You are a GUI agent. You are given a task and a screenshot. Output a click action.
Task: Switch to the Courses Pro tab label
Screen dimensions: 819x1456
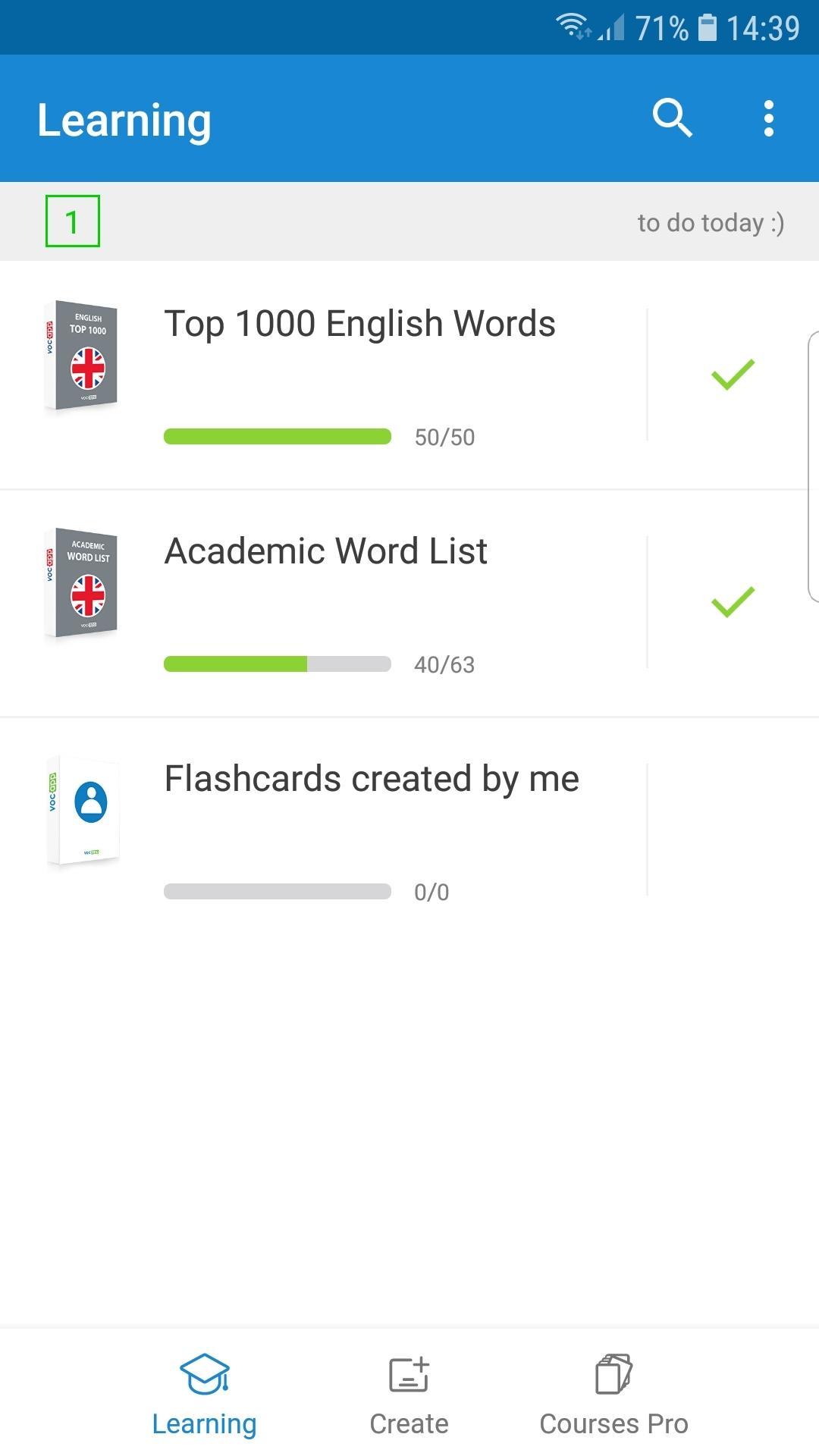[x=614, y=1424]
